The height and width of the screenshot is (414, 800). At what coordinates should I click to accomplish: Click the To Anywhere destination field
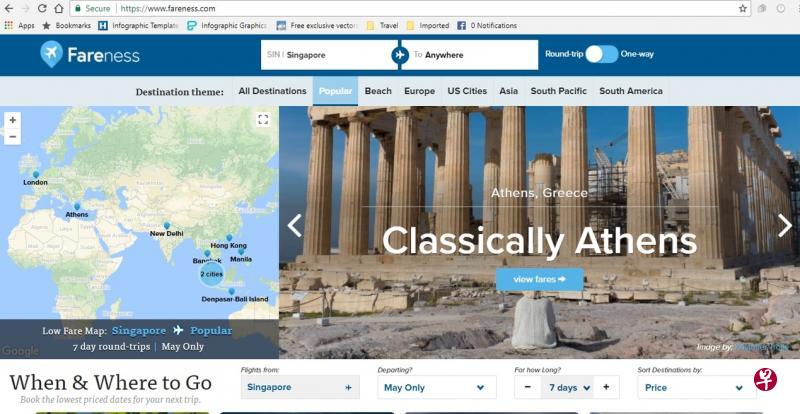[x=469, y=55]
